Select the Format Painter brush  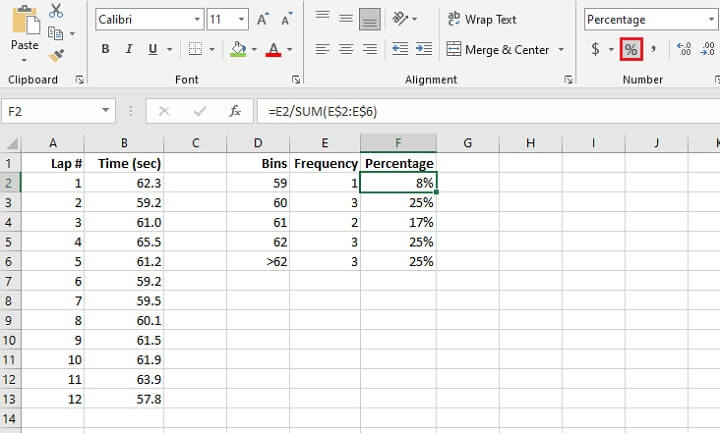(56, 56)
